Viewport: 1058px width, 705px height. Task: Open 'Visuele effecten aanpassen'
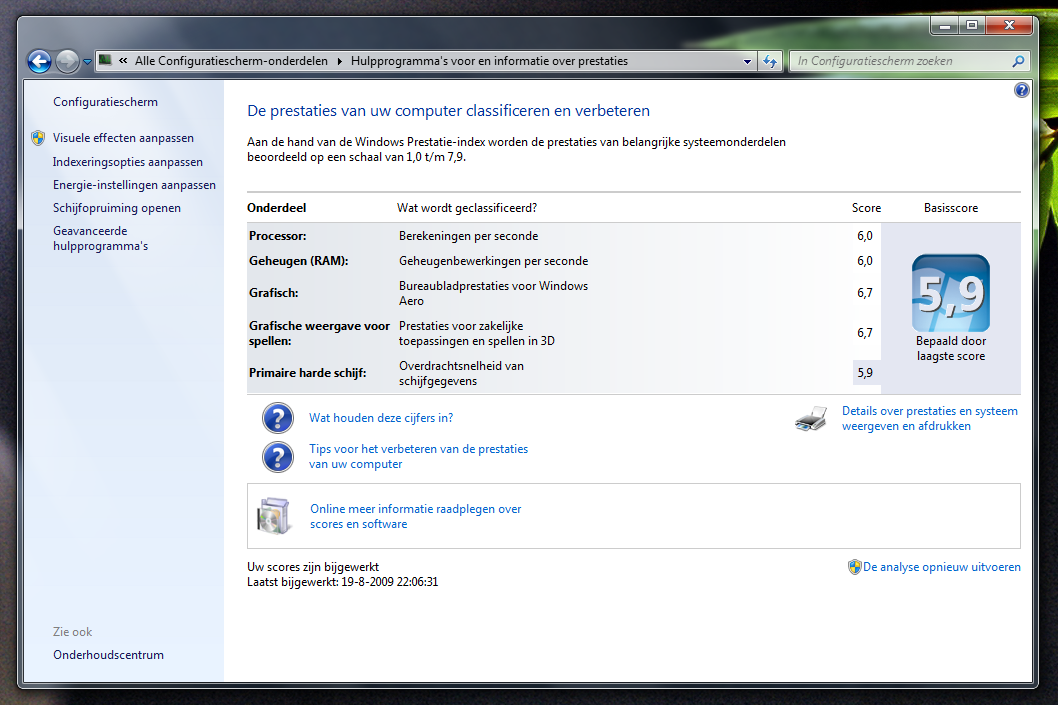pos(123,138)
